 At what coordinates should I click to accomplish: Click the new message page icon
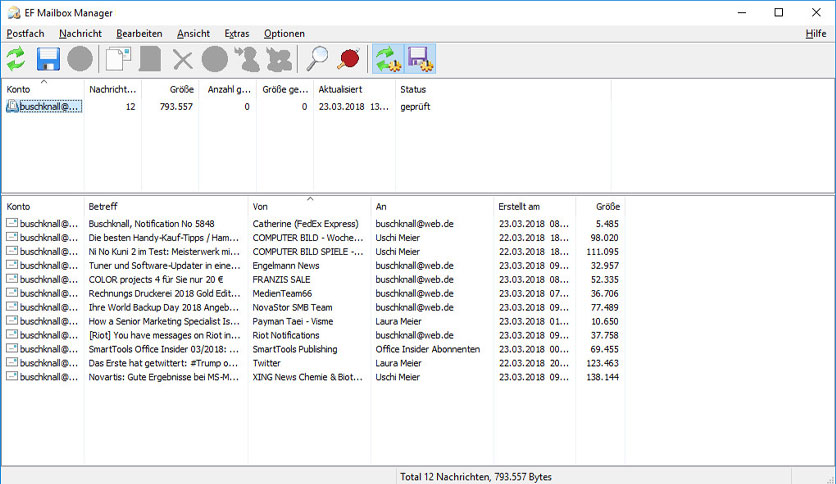coord(118,59)
